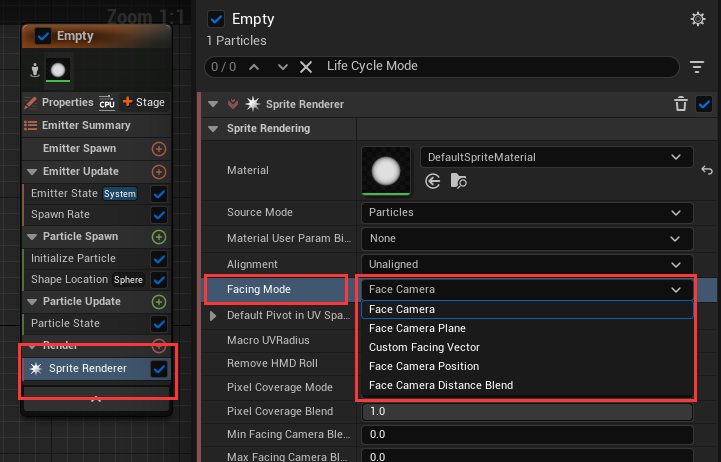721x462 pixels.
Task: Disable the Spawn Rate module checkbox
Action: 158,215
